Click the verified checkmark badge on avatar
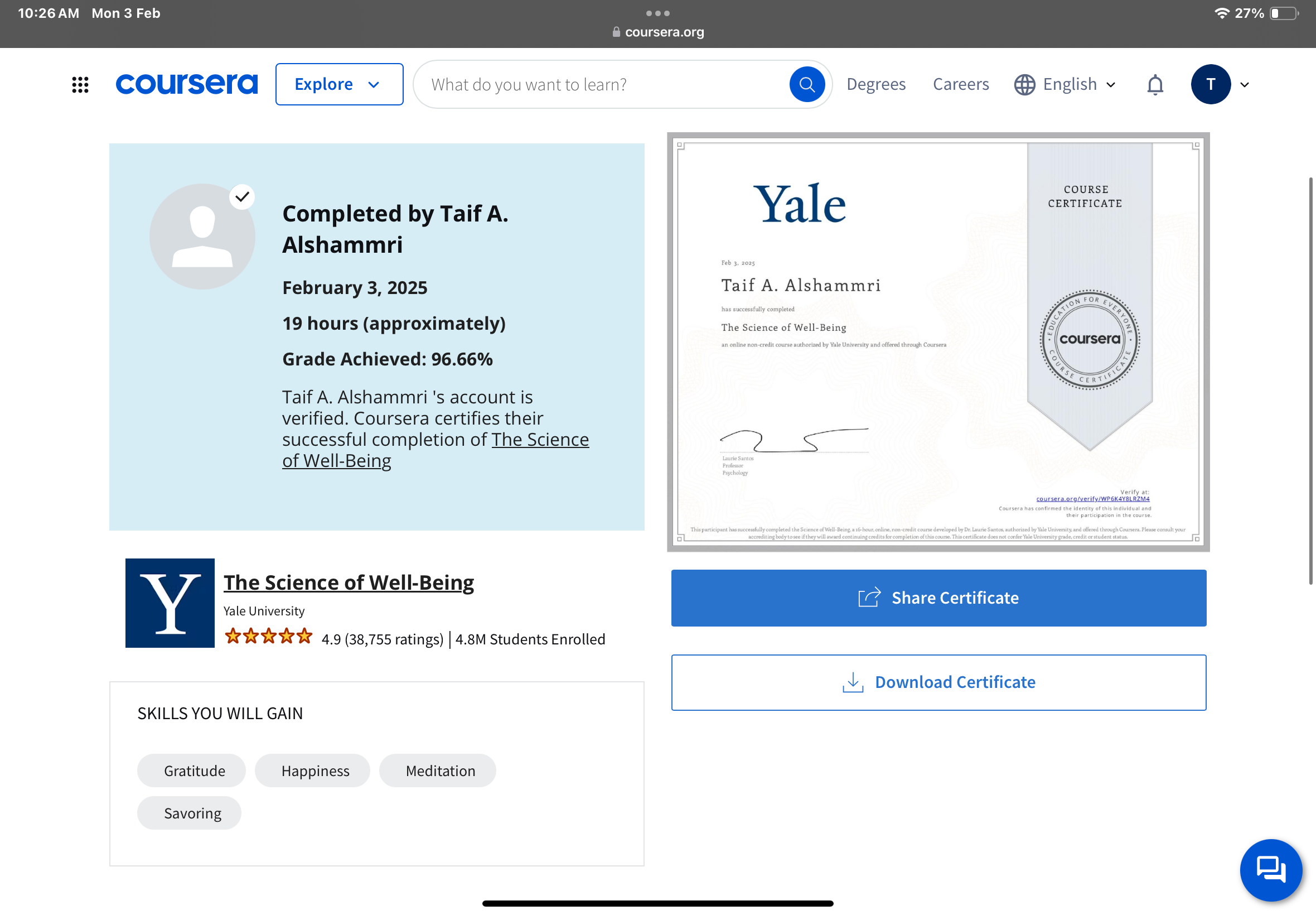This screenshot has width=1316, height=915. click(x=243, y=196)
